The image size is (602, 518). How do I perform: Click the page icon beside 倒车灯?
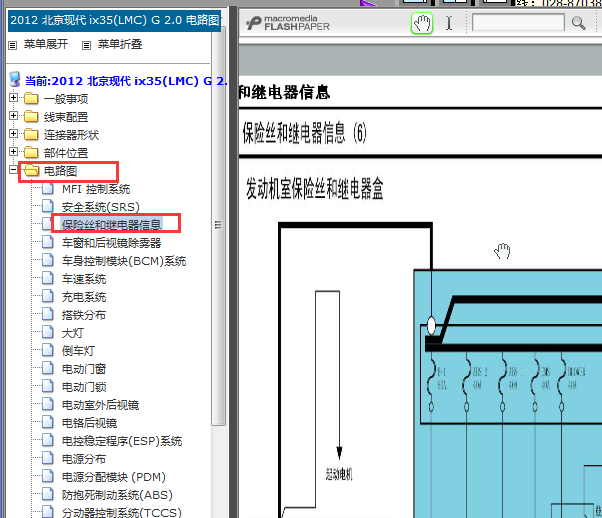(48, 350)
